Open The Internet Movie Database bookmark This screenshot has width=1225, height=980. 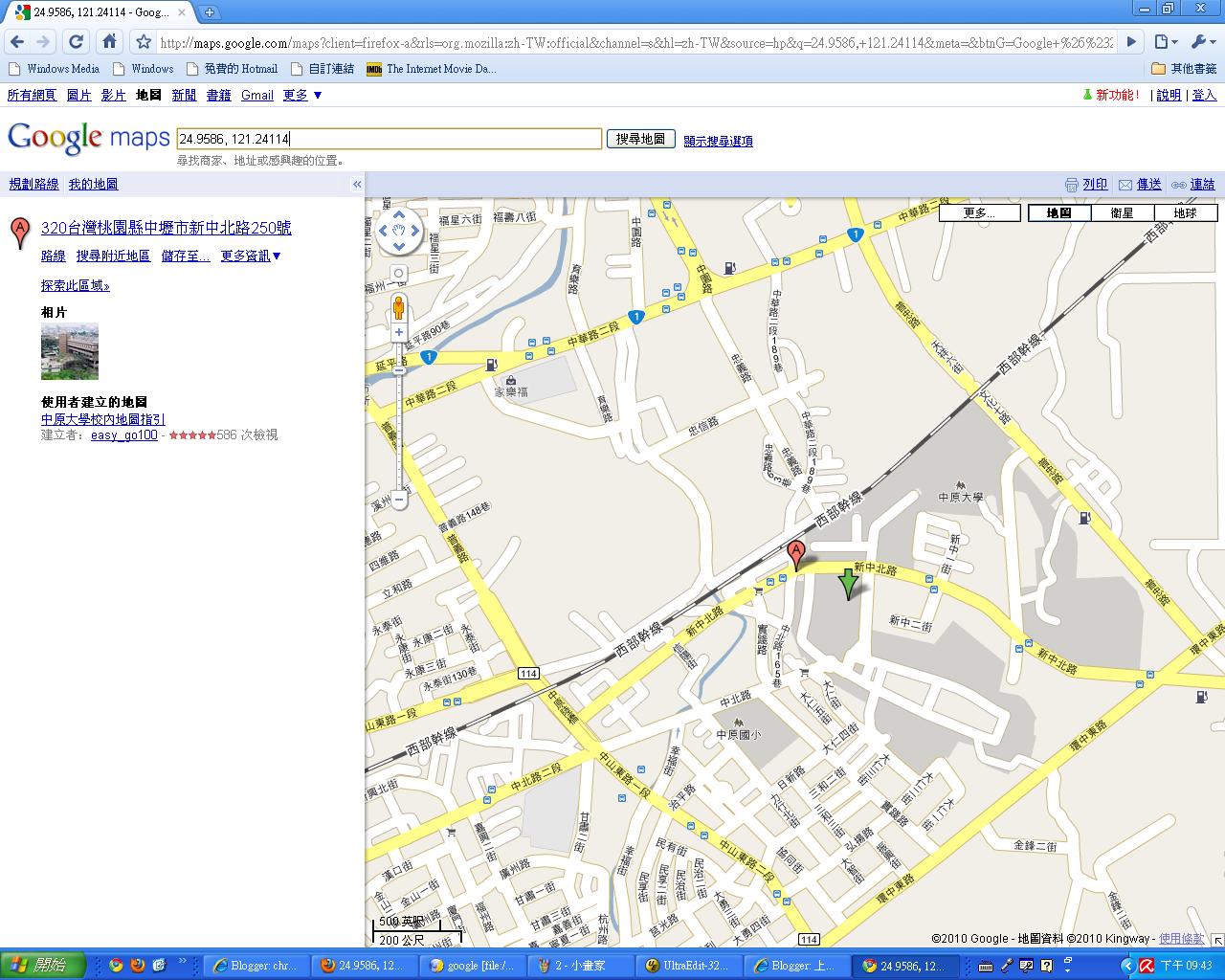click(x=431, y=69)
